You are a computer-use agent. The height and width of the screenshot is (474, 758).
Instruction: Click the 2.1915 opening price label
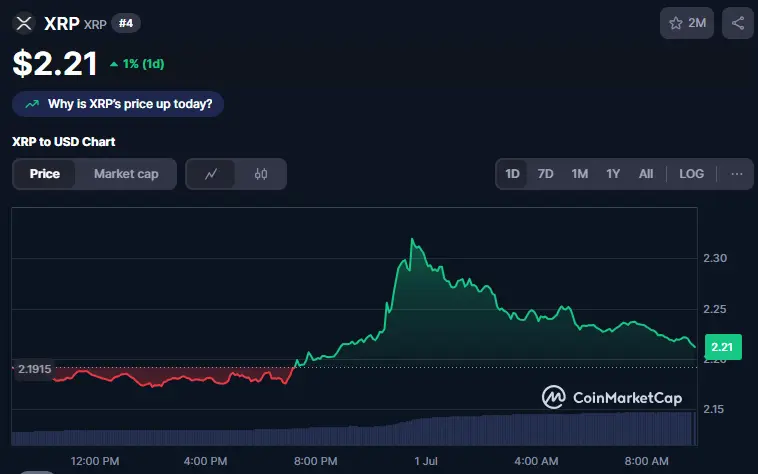34,369
